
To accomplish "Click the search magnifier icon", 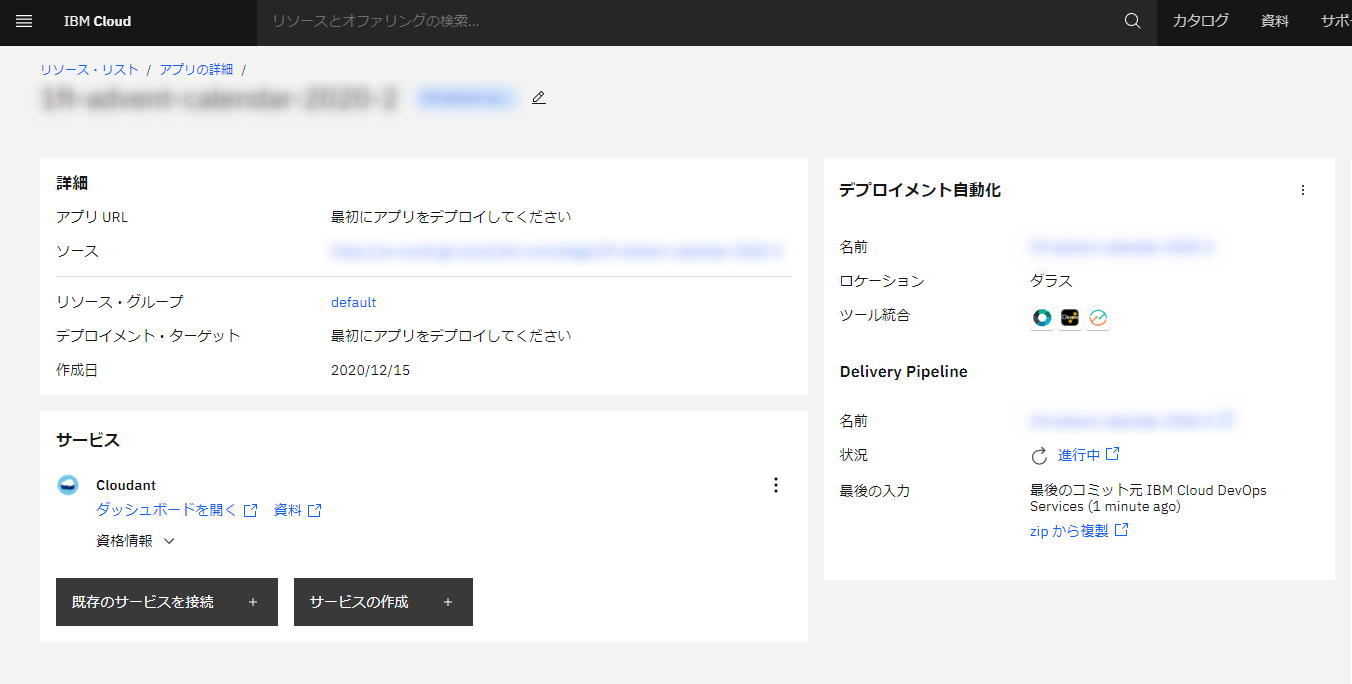I will [1132, 21].
